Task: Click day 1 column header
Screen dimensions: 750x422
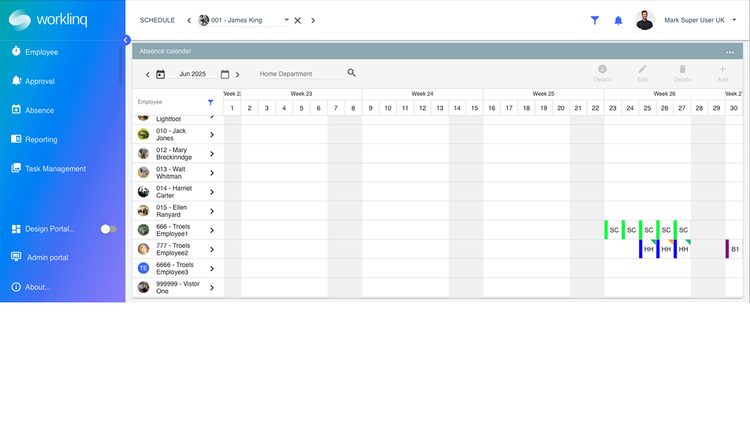Action: pyautogui.click(x=232, y=108)
